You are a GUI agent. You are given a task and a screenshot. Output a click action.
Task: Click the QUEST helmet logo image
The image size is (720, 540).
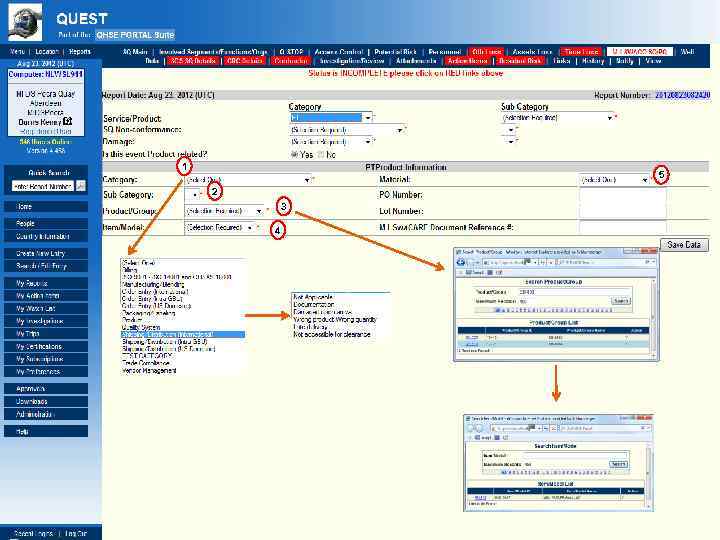pyautogui.click(x=25, y=22)
